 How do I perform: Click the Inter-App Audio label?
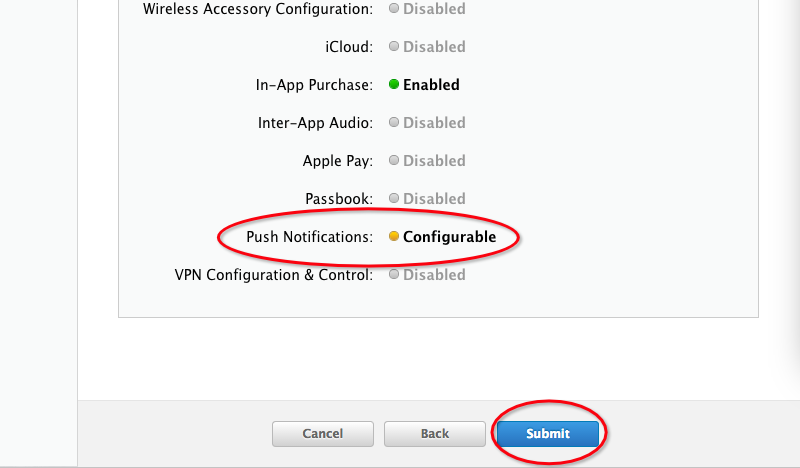click(315, 123)
